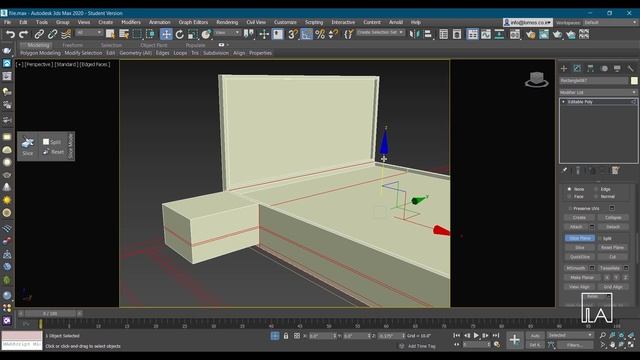
Task: Click the Mirror tool icon
Action: [x=415, y=34]
